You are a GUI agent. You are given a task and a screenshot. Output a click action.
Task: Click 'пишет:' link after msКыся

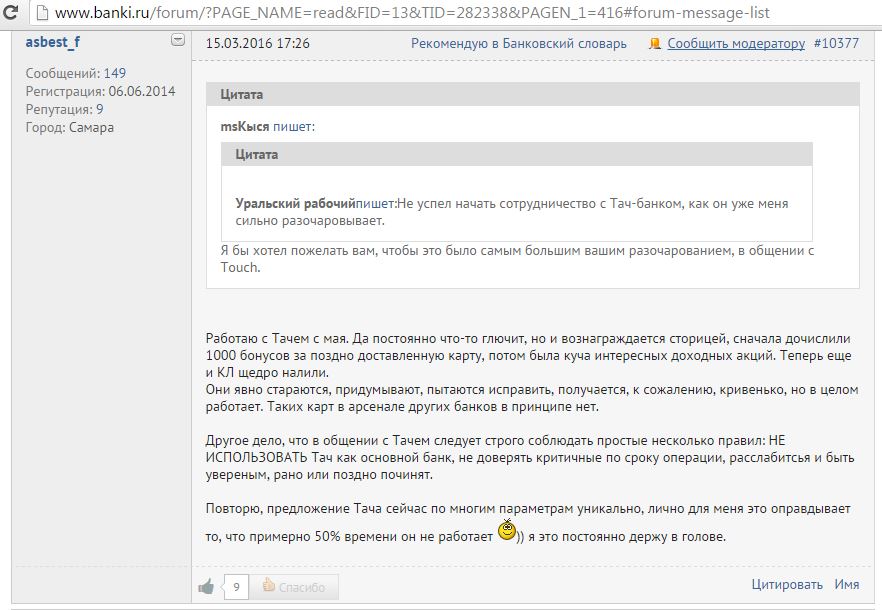tap(294, 127)
